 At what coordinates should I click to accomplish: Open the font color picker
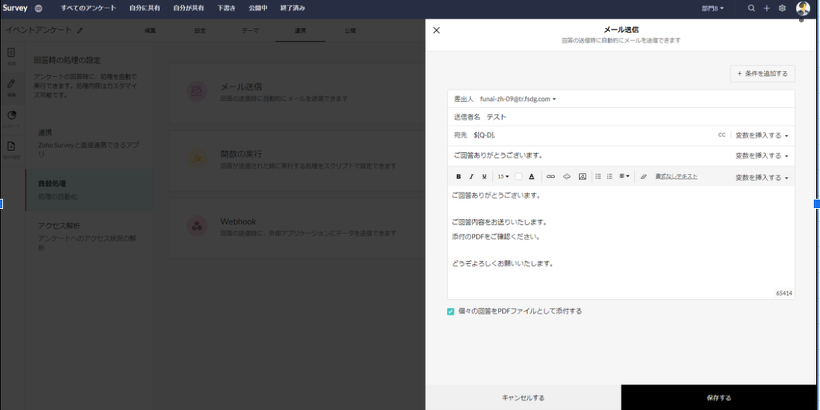(532, 176)
